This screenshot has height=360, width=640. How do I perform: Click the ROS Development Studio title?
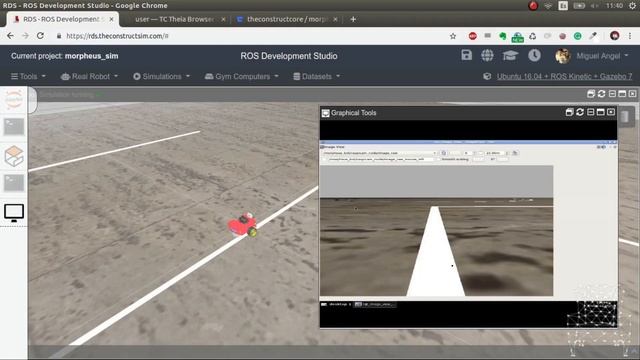point(289,56)
